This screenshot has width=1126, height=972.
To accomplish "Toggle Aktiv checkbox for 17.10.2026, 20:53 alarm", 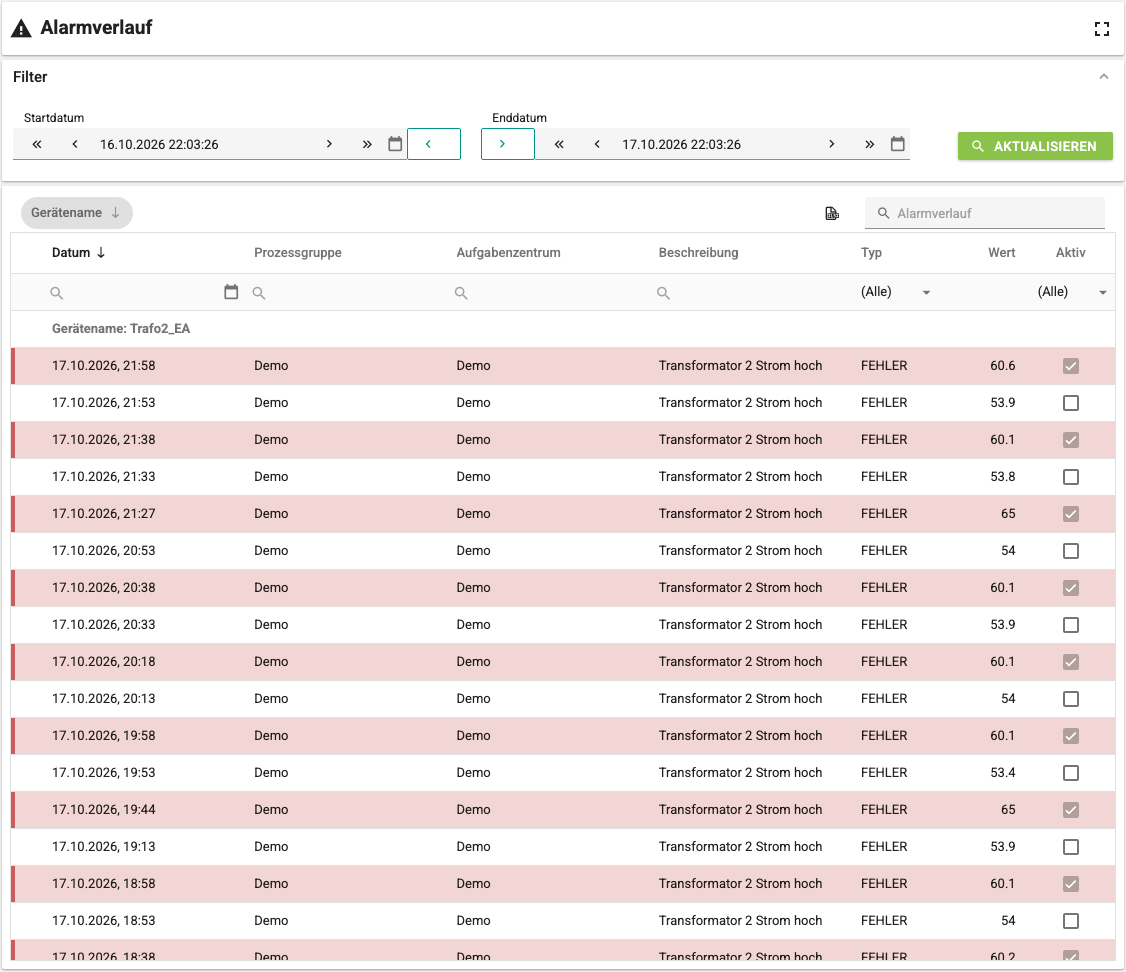I will (x=1071, y=551).
